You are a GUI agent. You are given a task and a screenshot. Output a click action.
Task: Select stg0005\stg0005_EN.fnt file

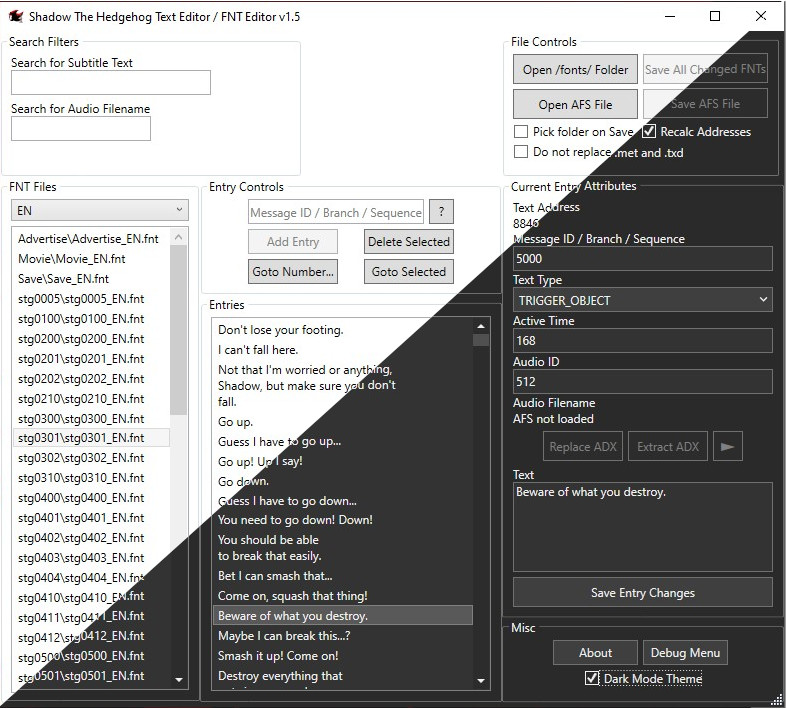(x=91, y=299)
